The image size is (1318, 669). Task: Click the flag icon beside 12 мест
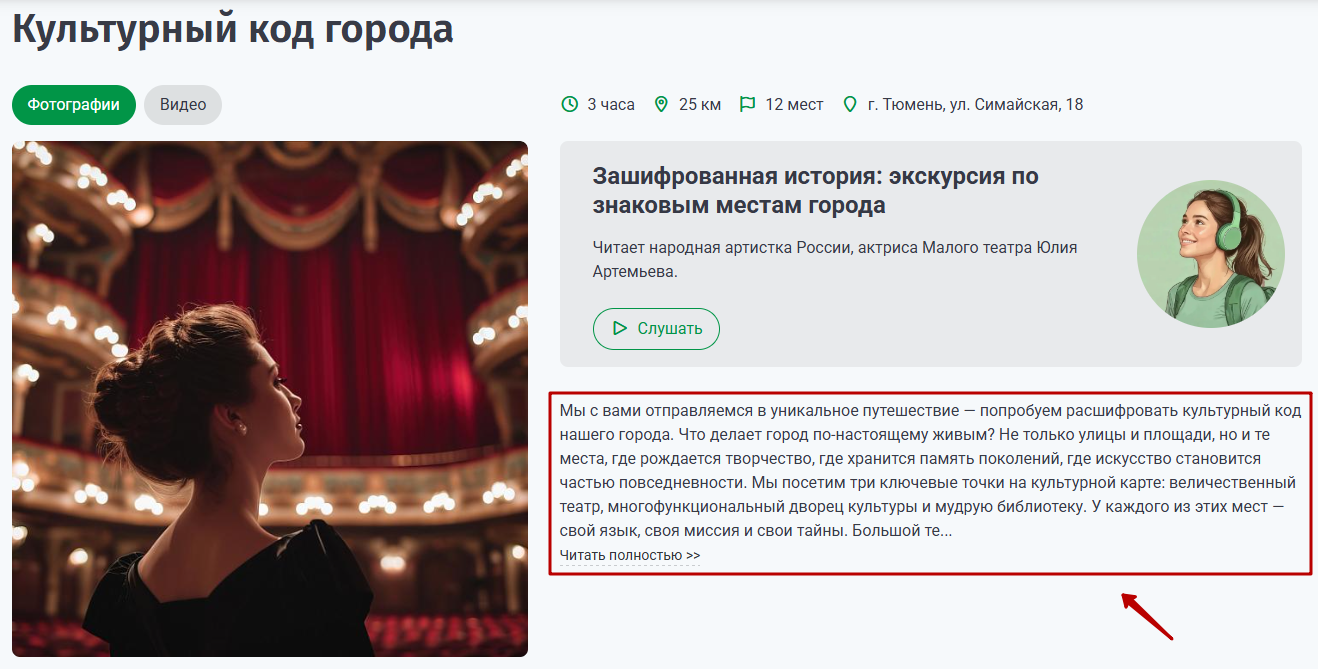[747, 104]
